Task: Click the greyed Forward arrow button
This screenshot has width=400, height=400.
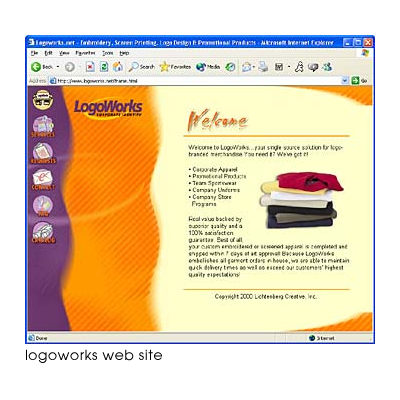Action: pyautogui.click(x=70, y=67)
